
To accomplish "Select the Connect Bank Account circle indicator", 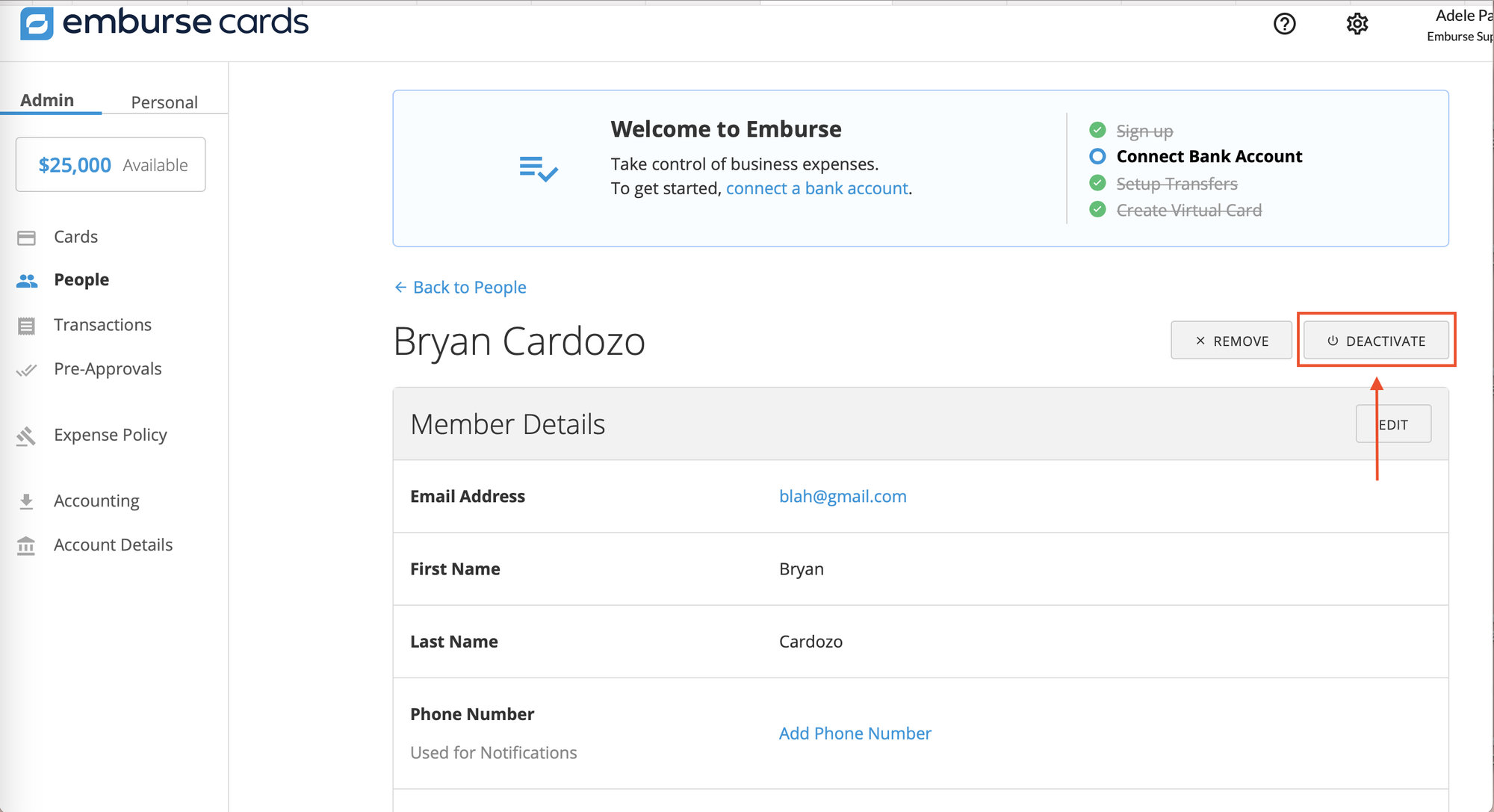I will (1097, 156).
